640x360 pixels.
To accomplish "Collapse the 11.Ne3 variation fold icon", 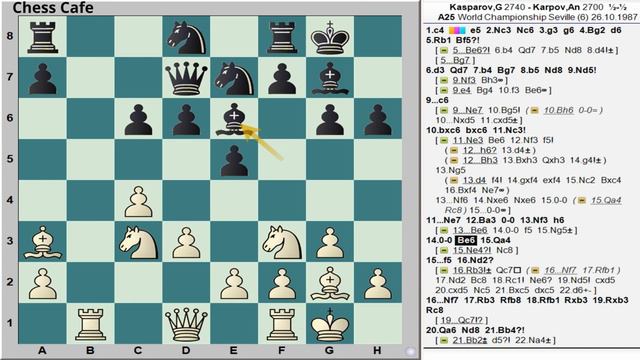I will [x=444, y=140].
